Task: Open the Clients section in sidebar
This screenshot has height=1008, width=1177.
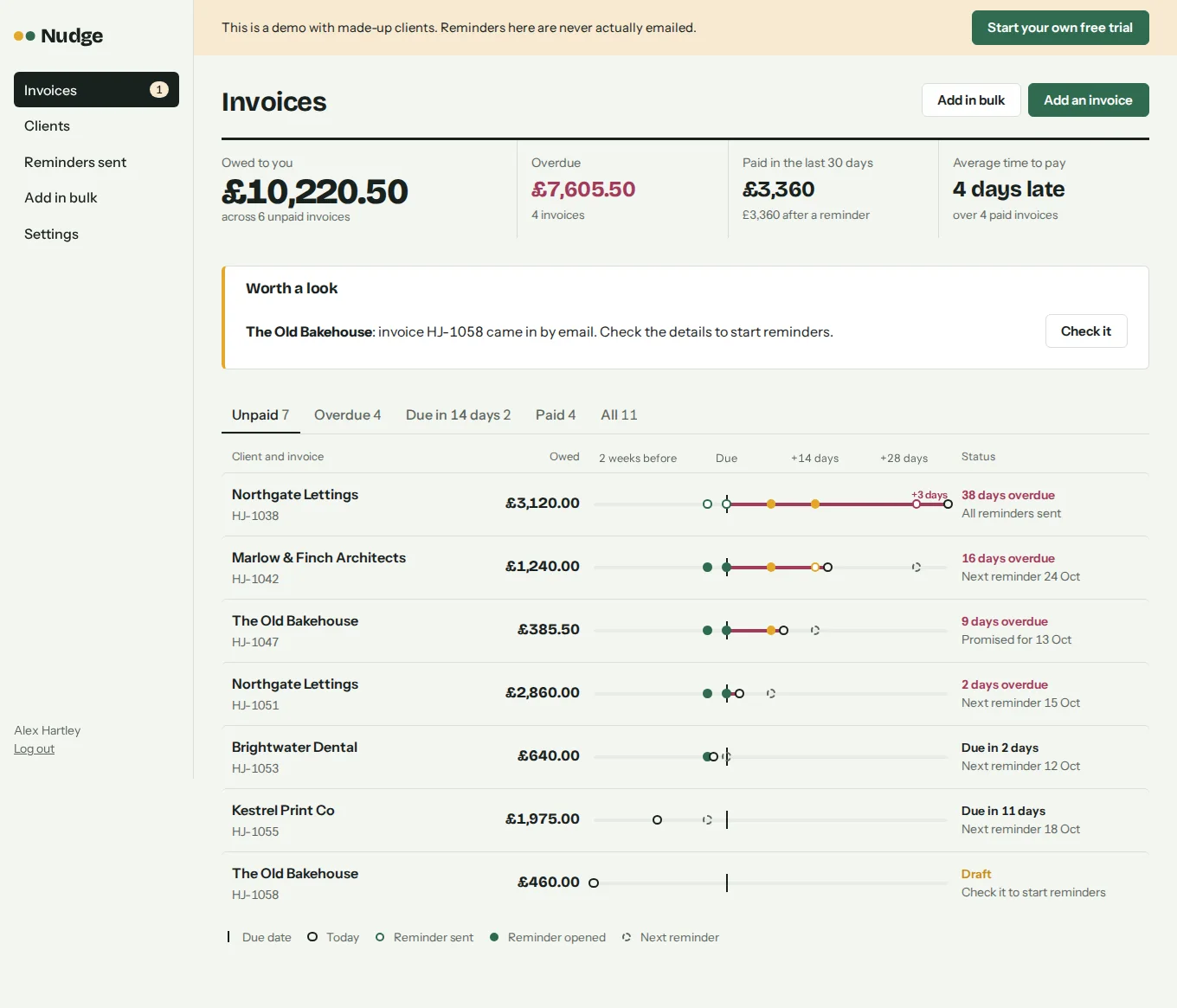Action: 96,126
